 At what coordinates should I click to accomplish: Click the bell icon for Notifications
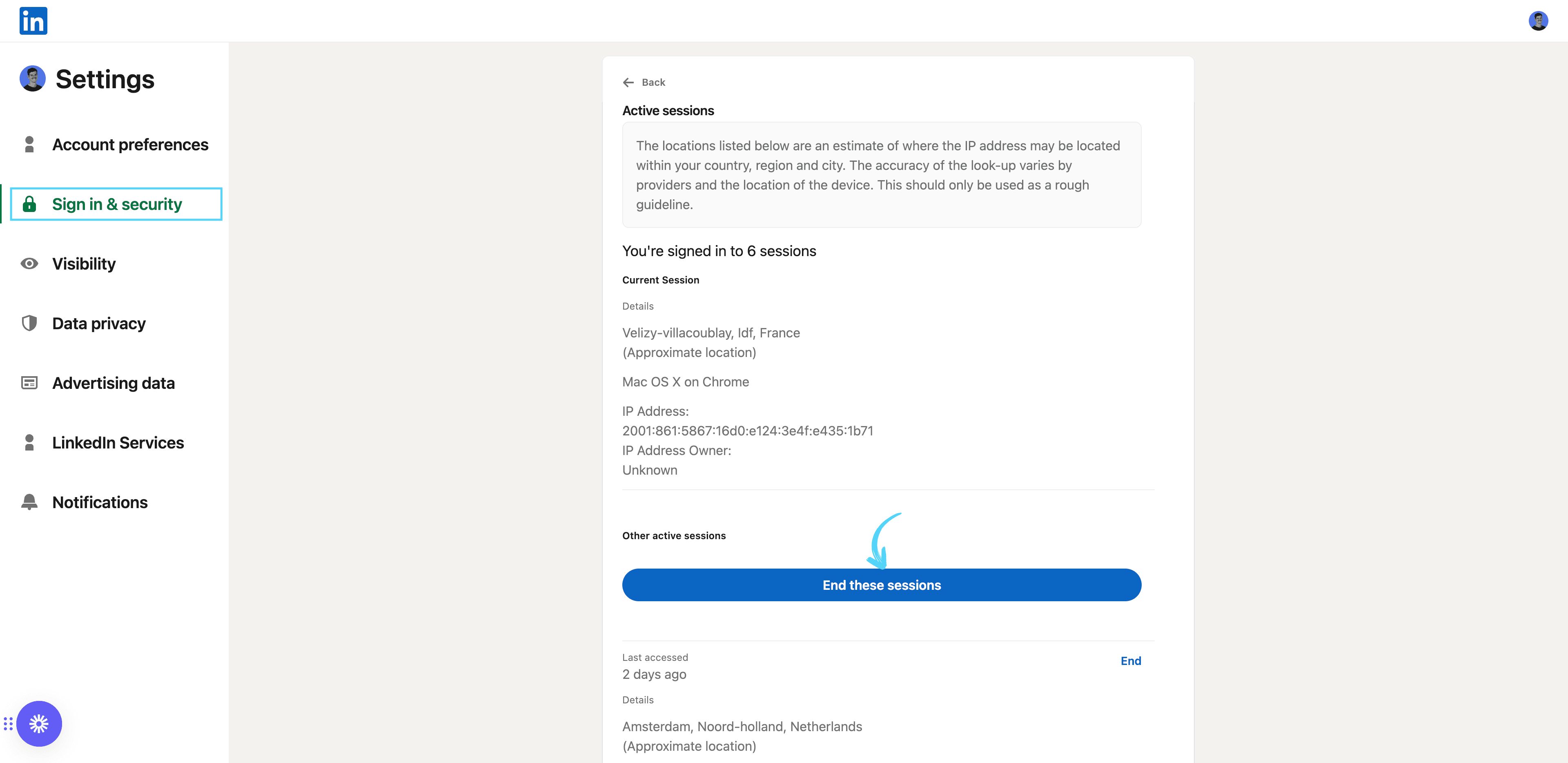pyautogui.click(x=29, y=502)
